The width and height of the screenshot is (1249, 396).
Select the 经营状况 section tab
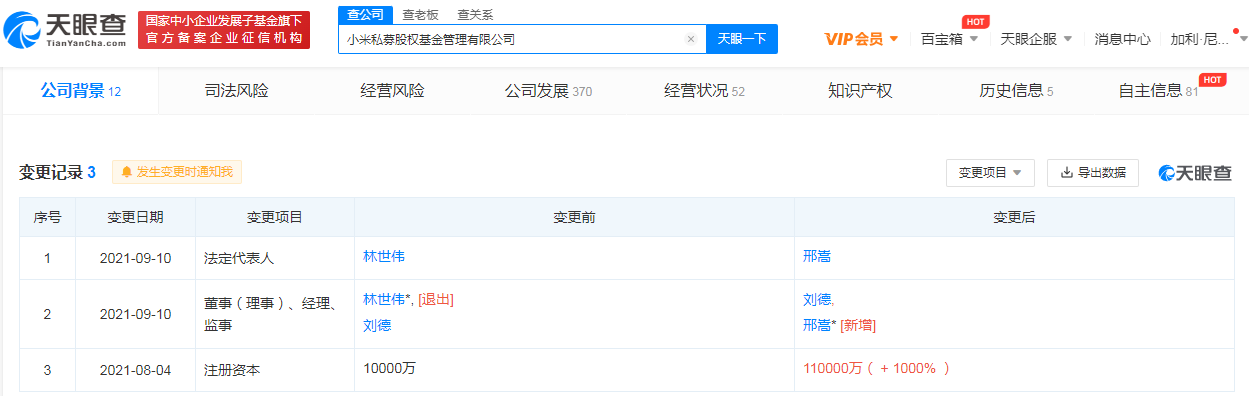click(x=704, y=91)
